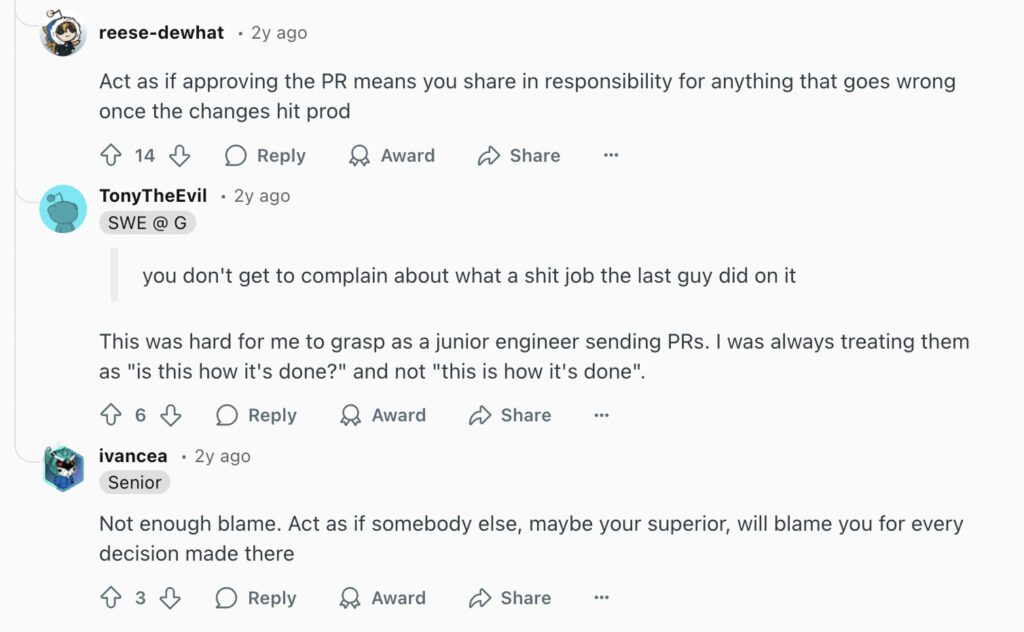
Task: Reply to TonyTheEvil's comment
Action: tap(257, 415)
